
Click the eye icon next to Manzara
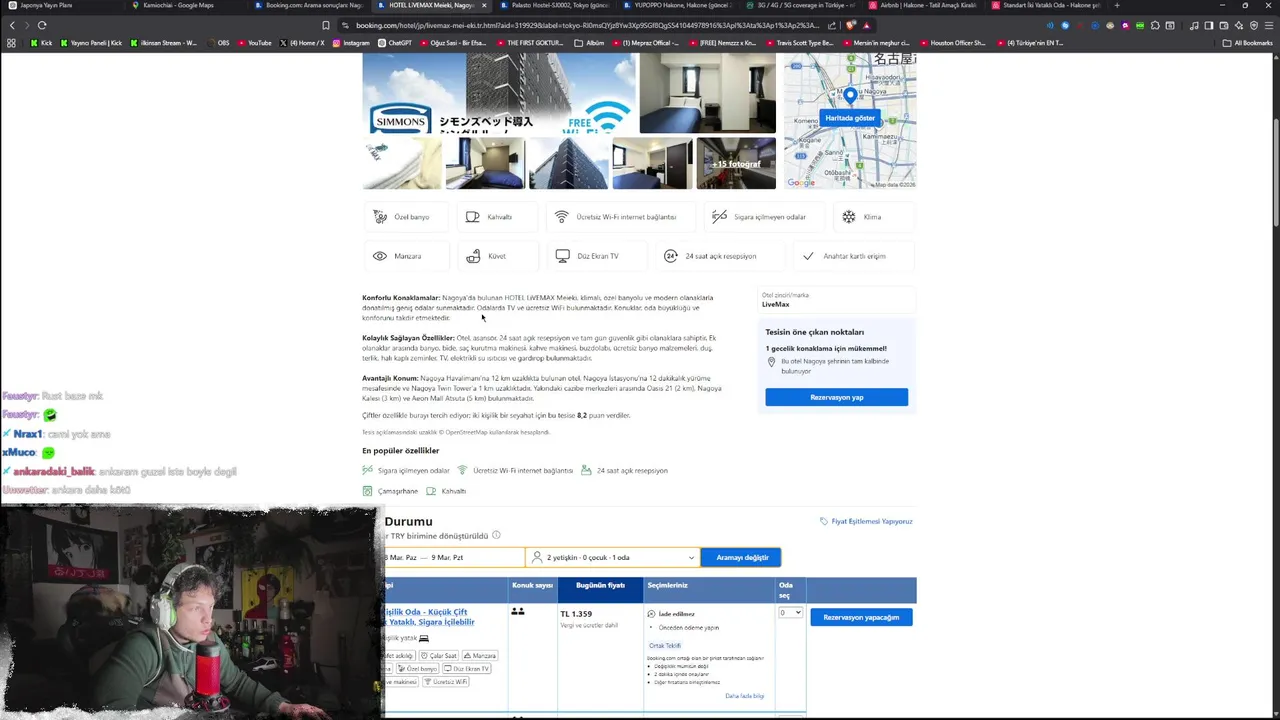[380, 256]
